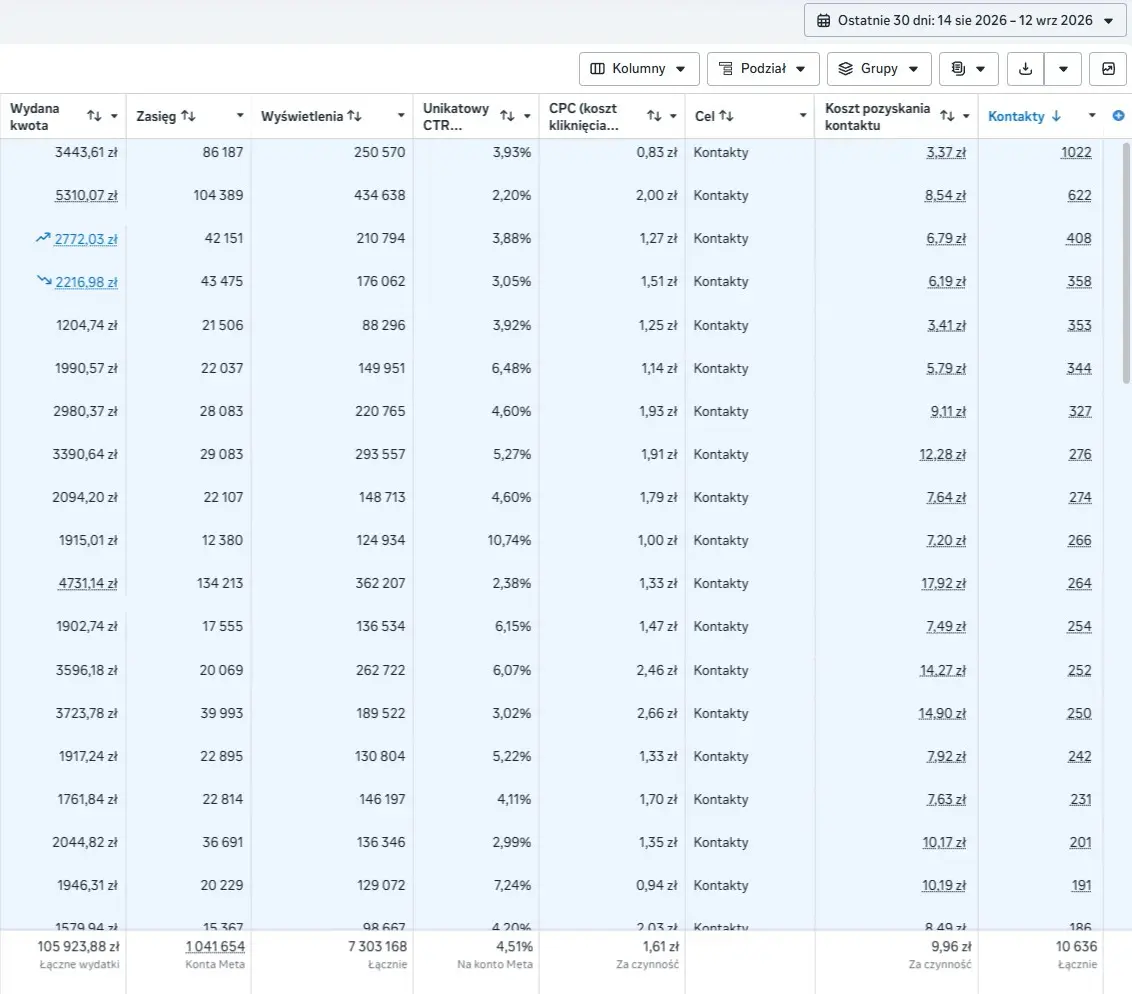Open the Grupy dropdown
The height and width of the screenshot is (994, 1132).
point(879,69)
